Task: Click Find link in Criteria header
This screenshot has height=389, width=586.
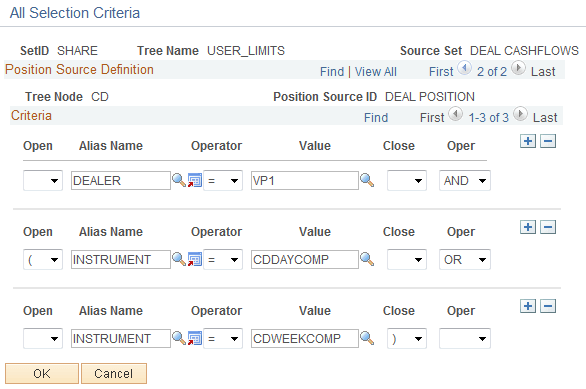Action: (x=376, y=117)
